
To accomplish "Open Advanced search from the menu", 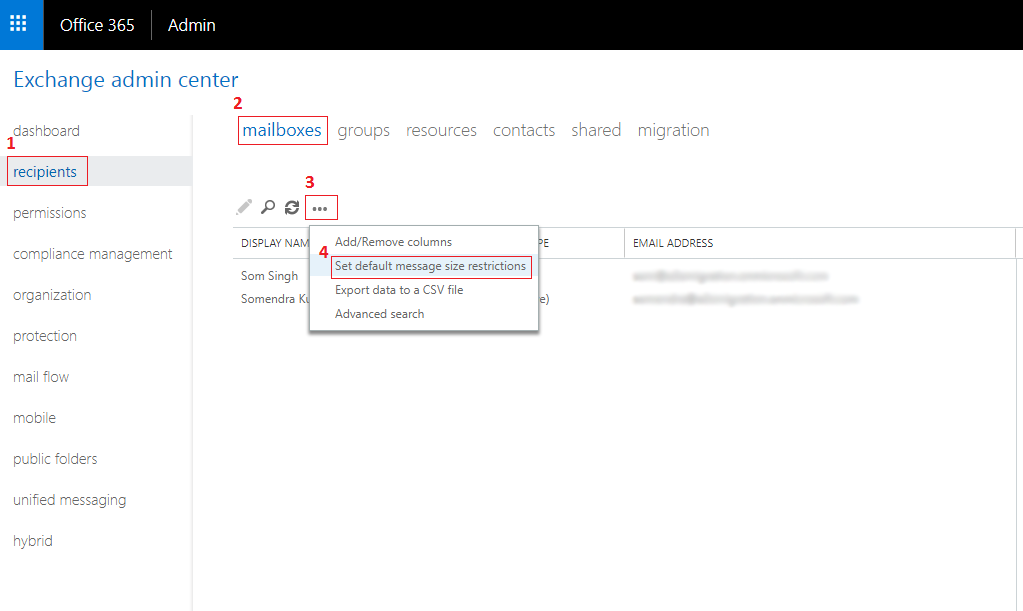I will (379, 313).
